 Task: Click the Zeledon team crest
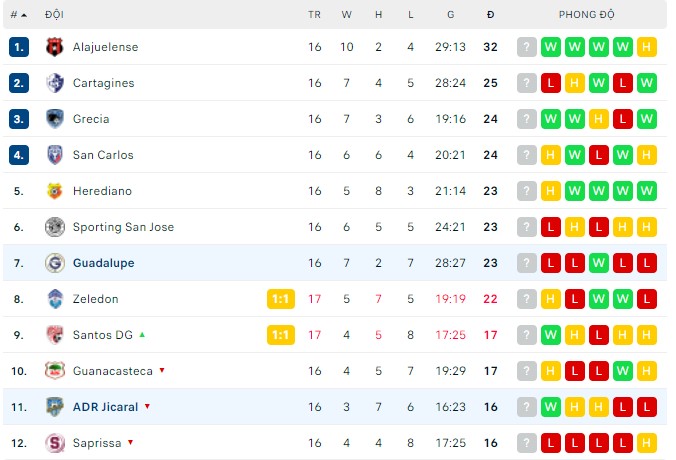pos(55,299)
